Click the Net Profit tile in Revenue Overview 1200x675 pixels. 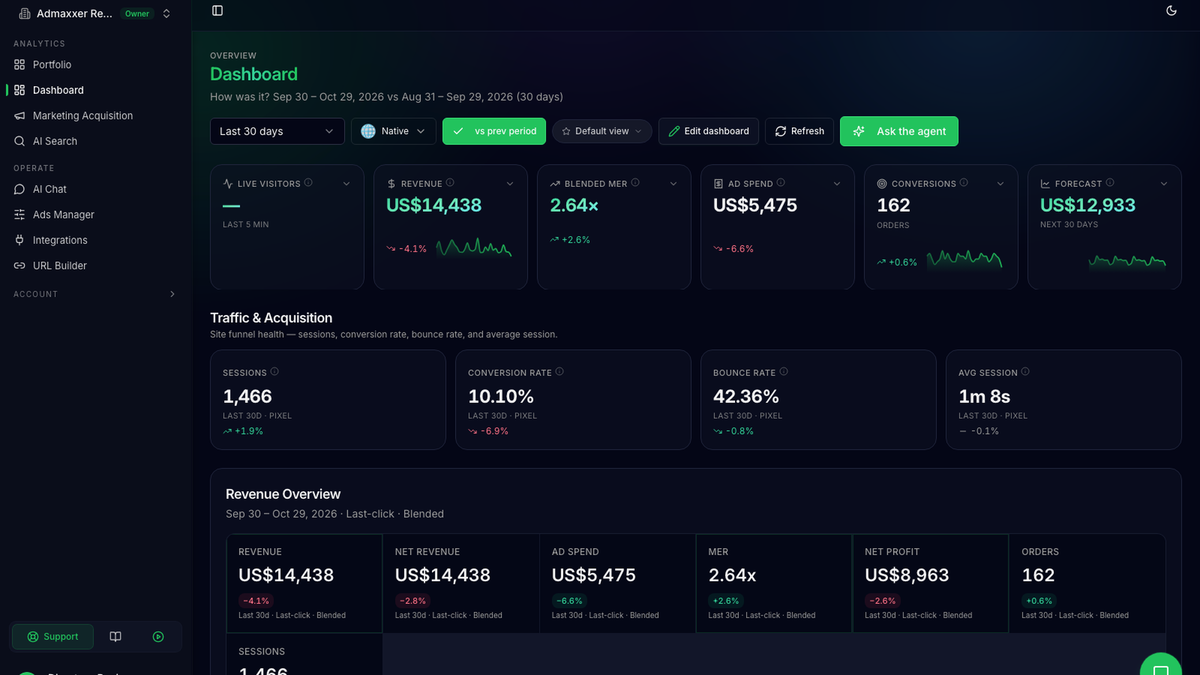[931, 583]
